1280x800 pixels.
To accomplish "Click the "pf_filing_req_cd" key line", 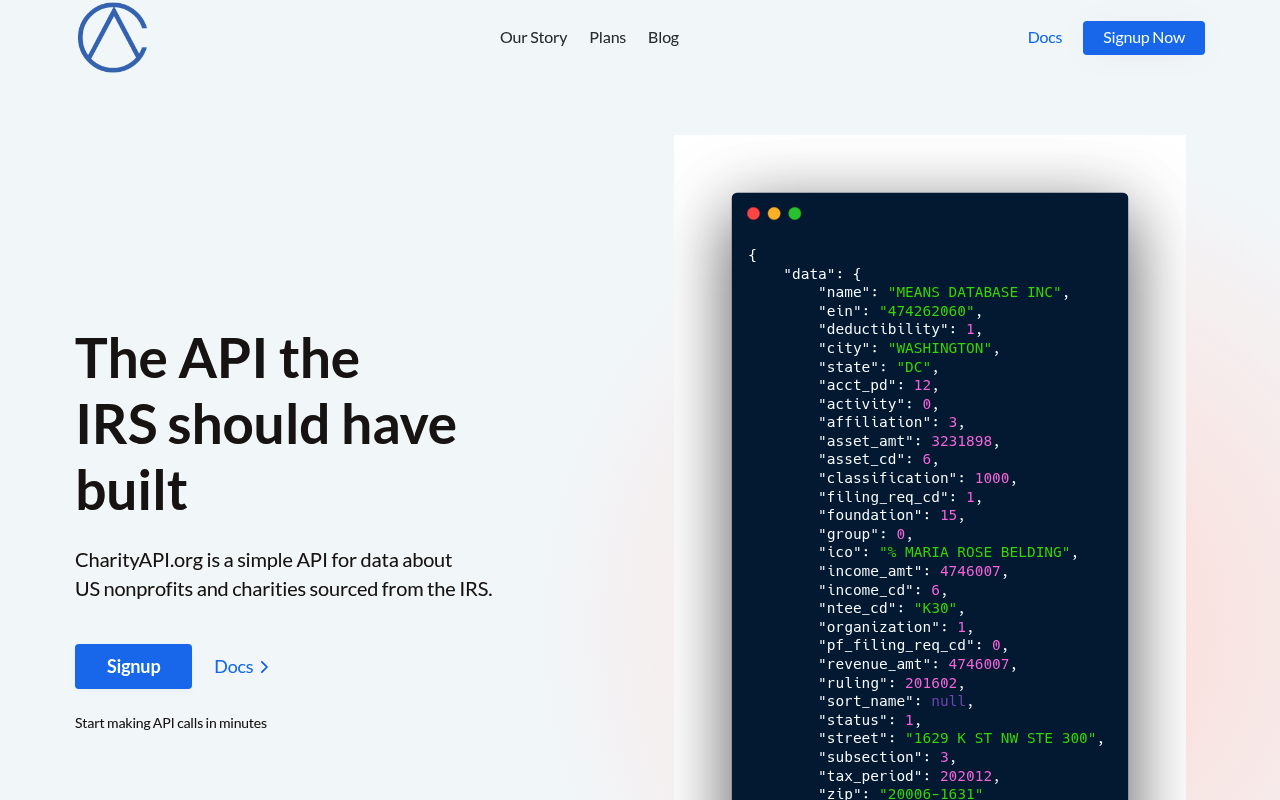I will (914, 645).
